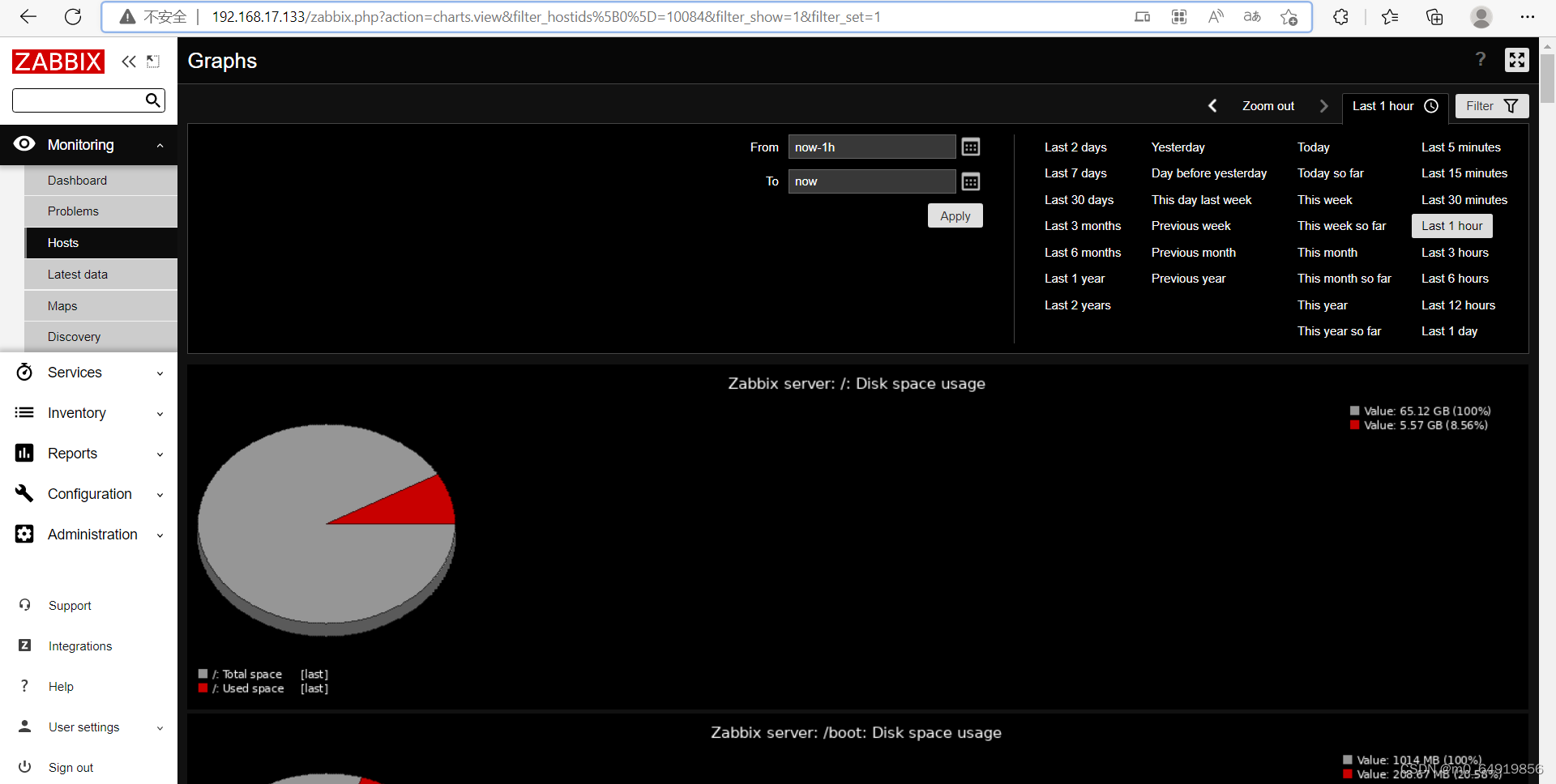The width and height of the screenshot is (1556, 784).
Task: Add page to browser favorites
Action: coord(1289,17)
